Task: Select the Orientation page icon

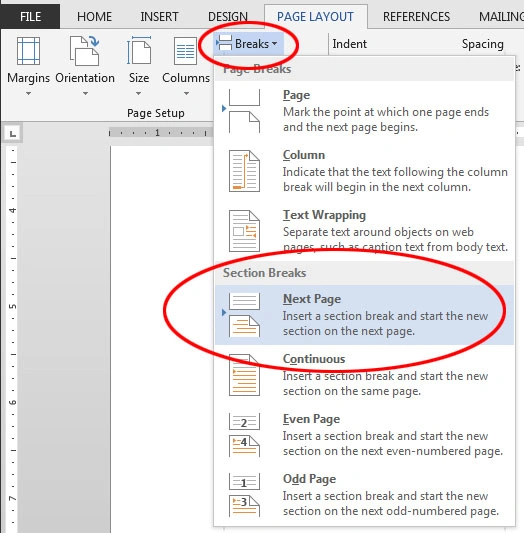Action: point(85,51)
